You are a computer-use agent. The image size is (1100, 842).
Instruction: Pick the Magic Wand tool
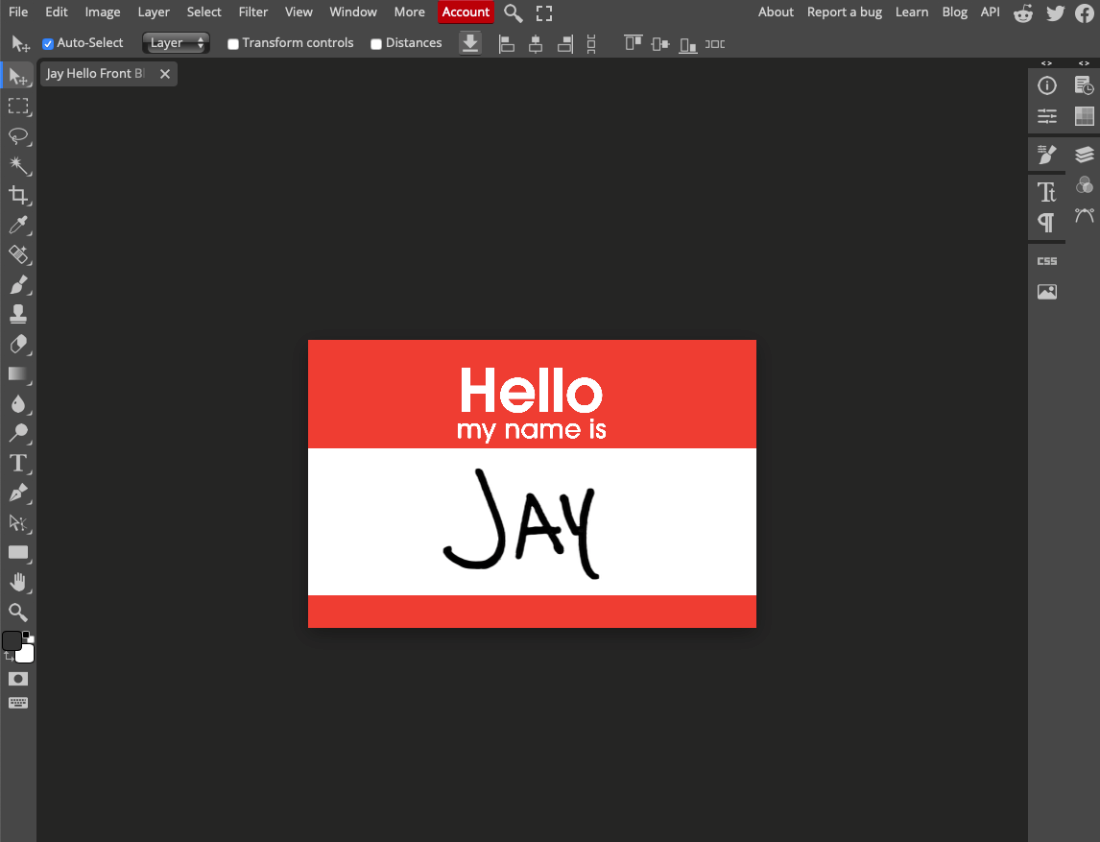[18, 166]
